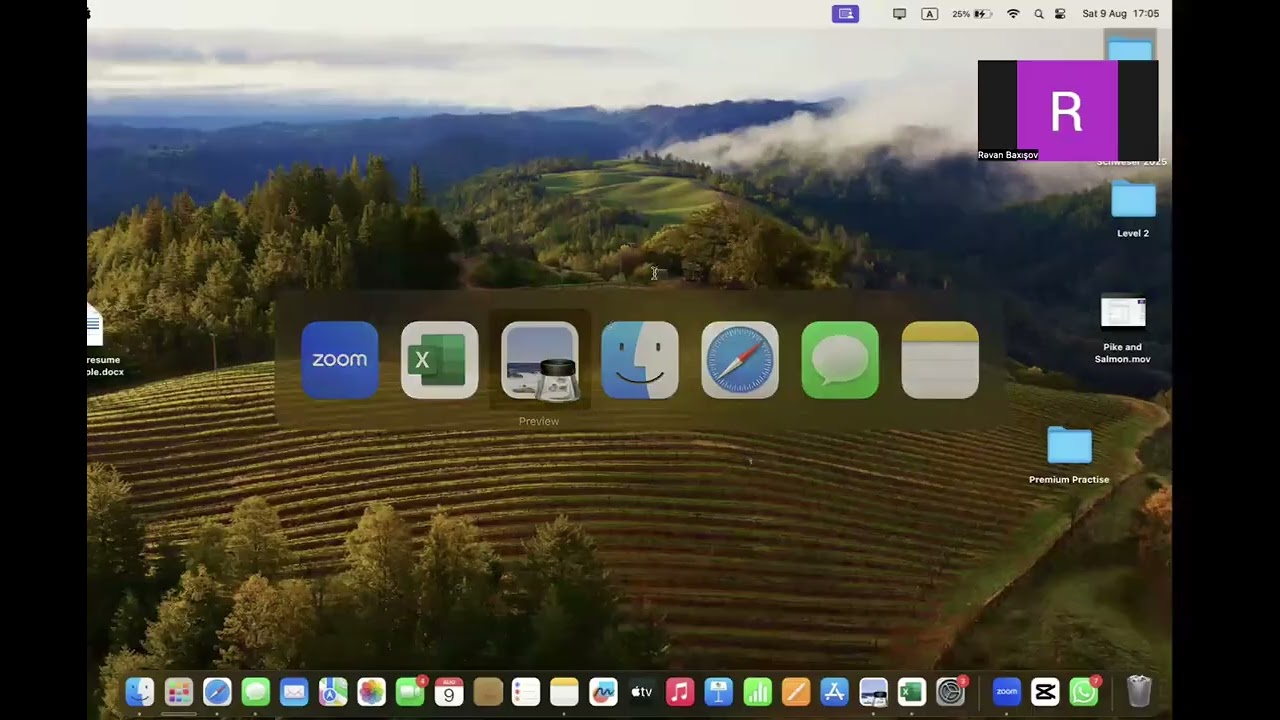This screenshot has height=720, width=1280.
Task: Open Spotlight search
Action: (x=1039, y=14)
